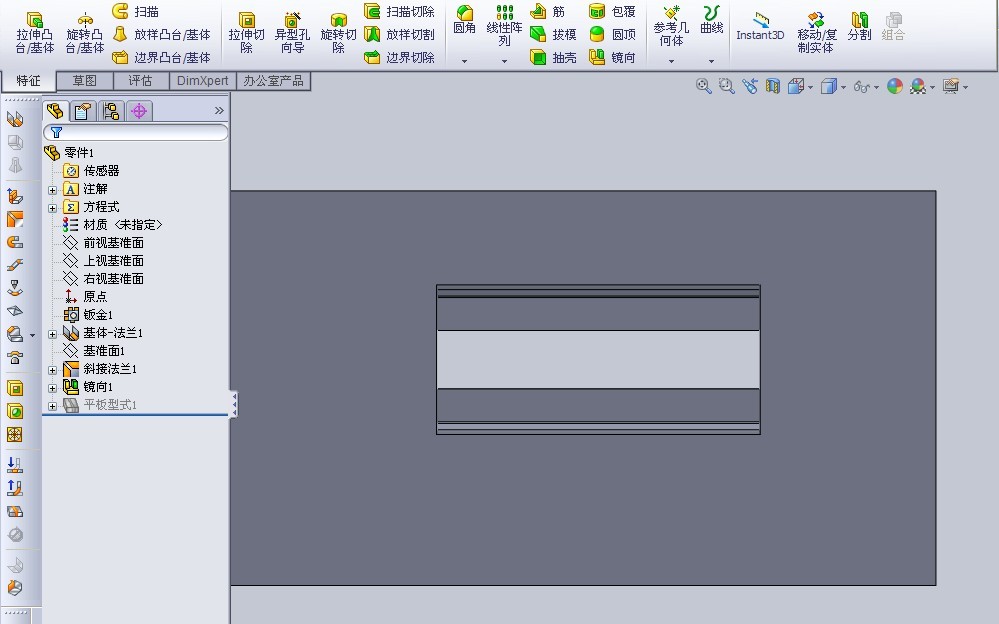Select the Insert Bends icon in left toolbar
This screenshot has height=624, width=999.
point(15,588)
